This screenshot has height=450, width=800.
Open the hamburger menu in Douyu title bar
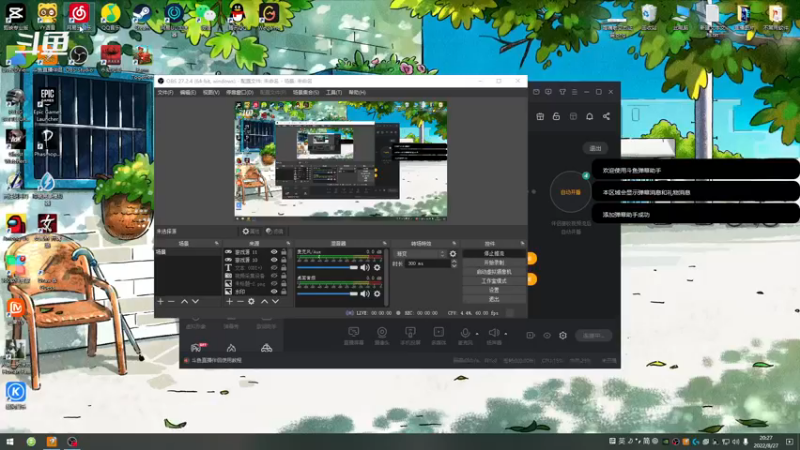point(574,92)
